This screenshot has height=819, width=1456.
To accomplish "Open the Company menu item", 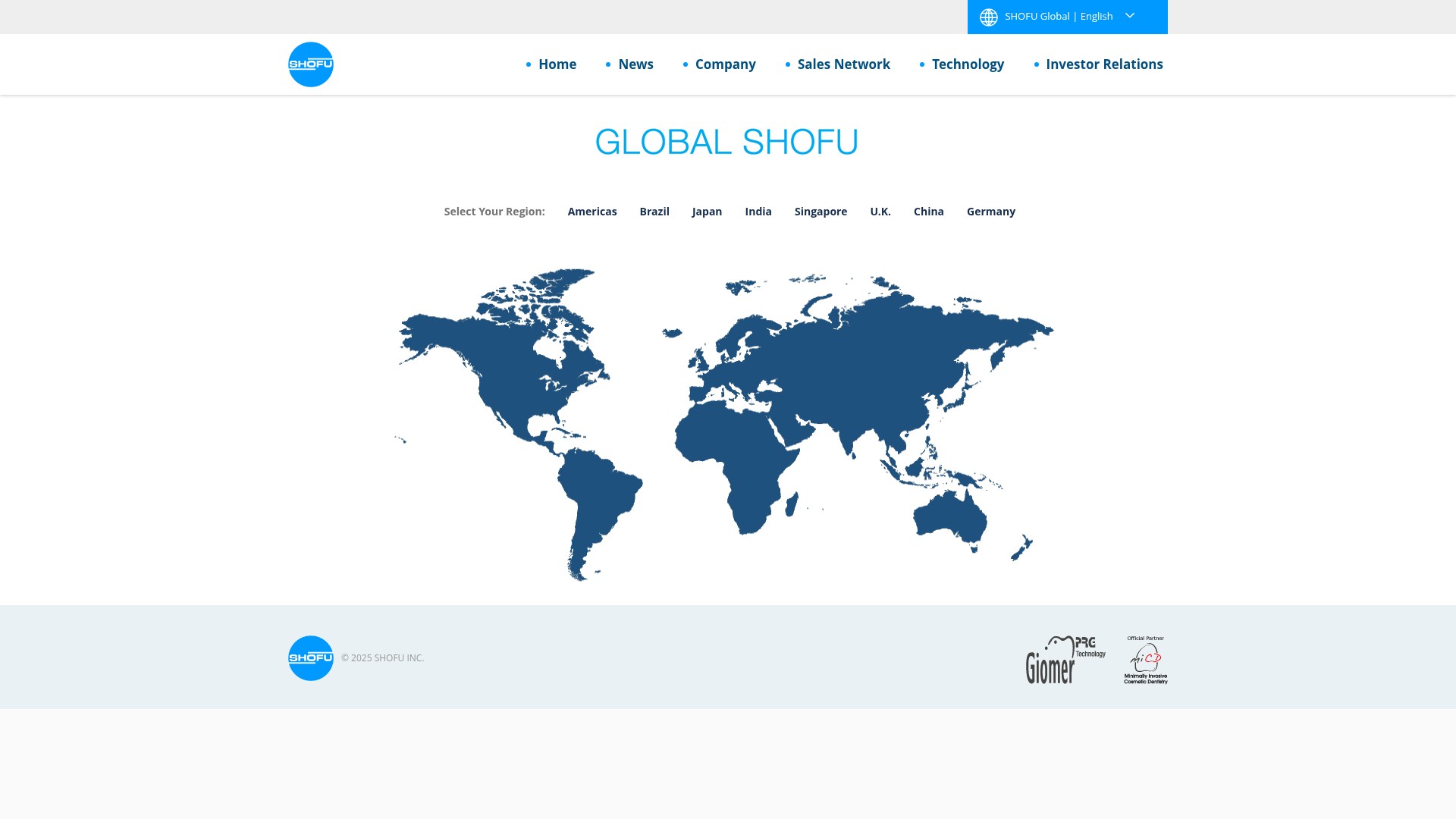I will click(726, 64).
